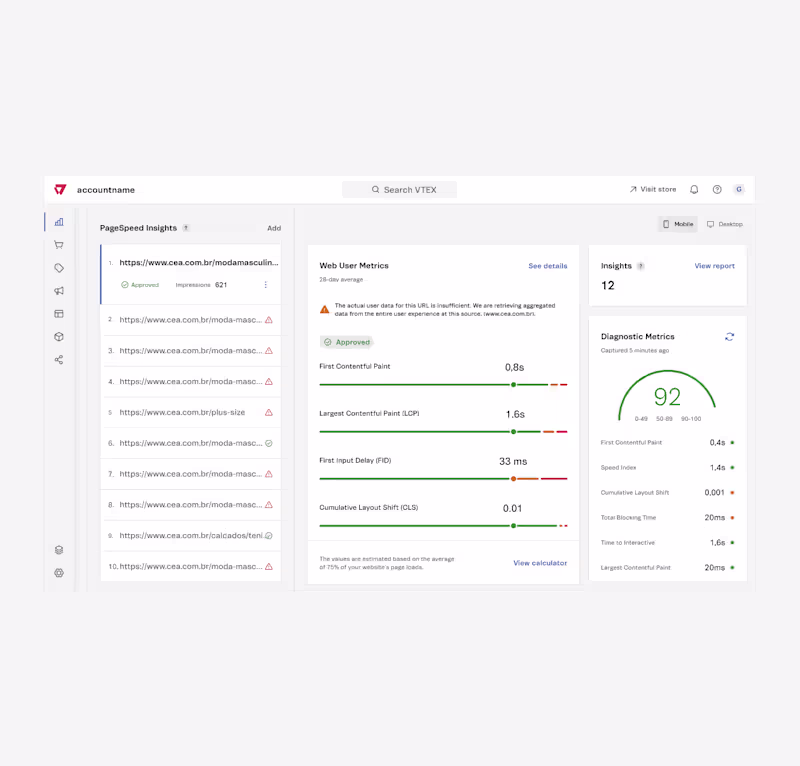Click the orange insufficient data warning icon
800x766 pixels.
coord(324,309)
